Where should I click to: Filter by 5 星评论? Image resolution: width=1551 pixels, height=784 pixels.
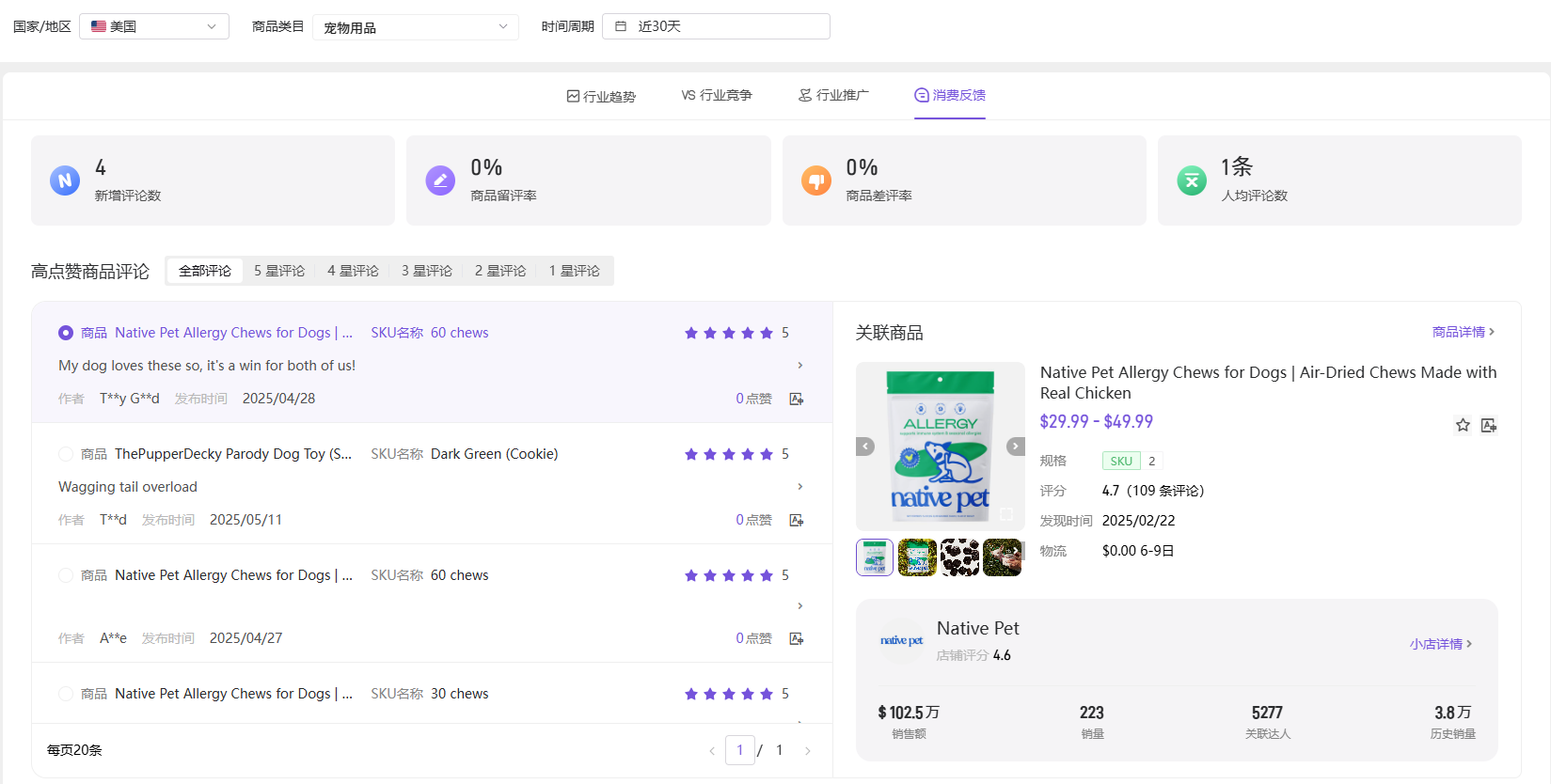[x=279, y=271]
